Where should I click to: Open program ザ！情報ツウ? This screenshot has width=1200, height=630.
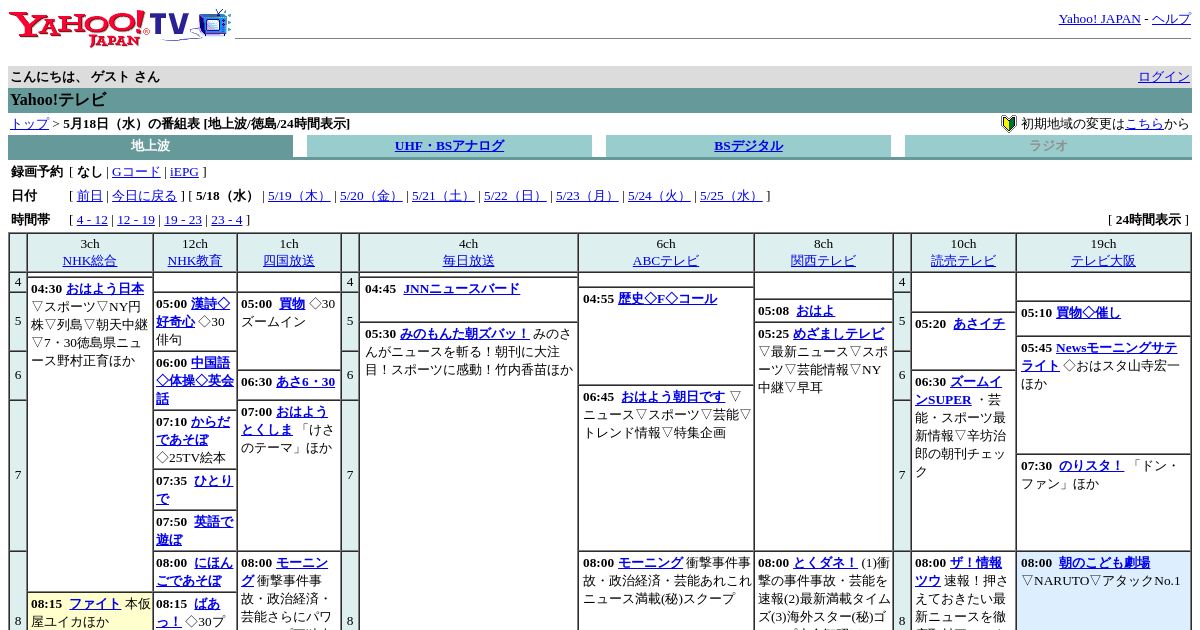958,572
